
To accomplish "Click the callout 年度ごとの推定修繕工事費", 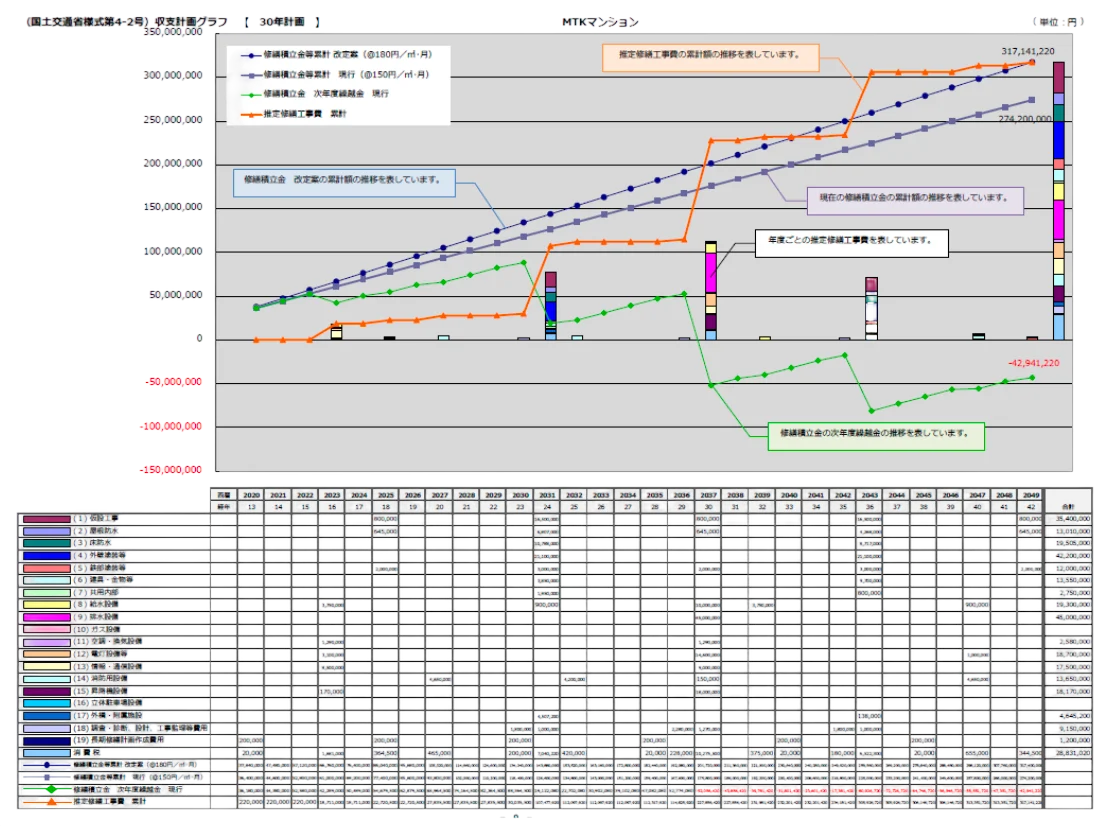I will [x=851, y=243].
